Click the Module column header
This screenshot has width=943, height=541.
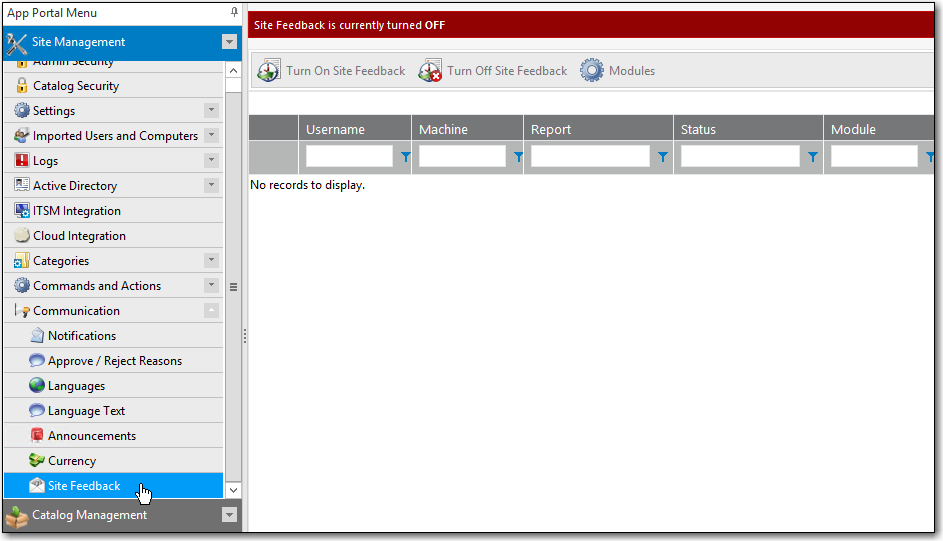point(853,129)
